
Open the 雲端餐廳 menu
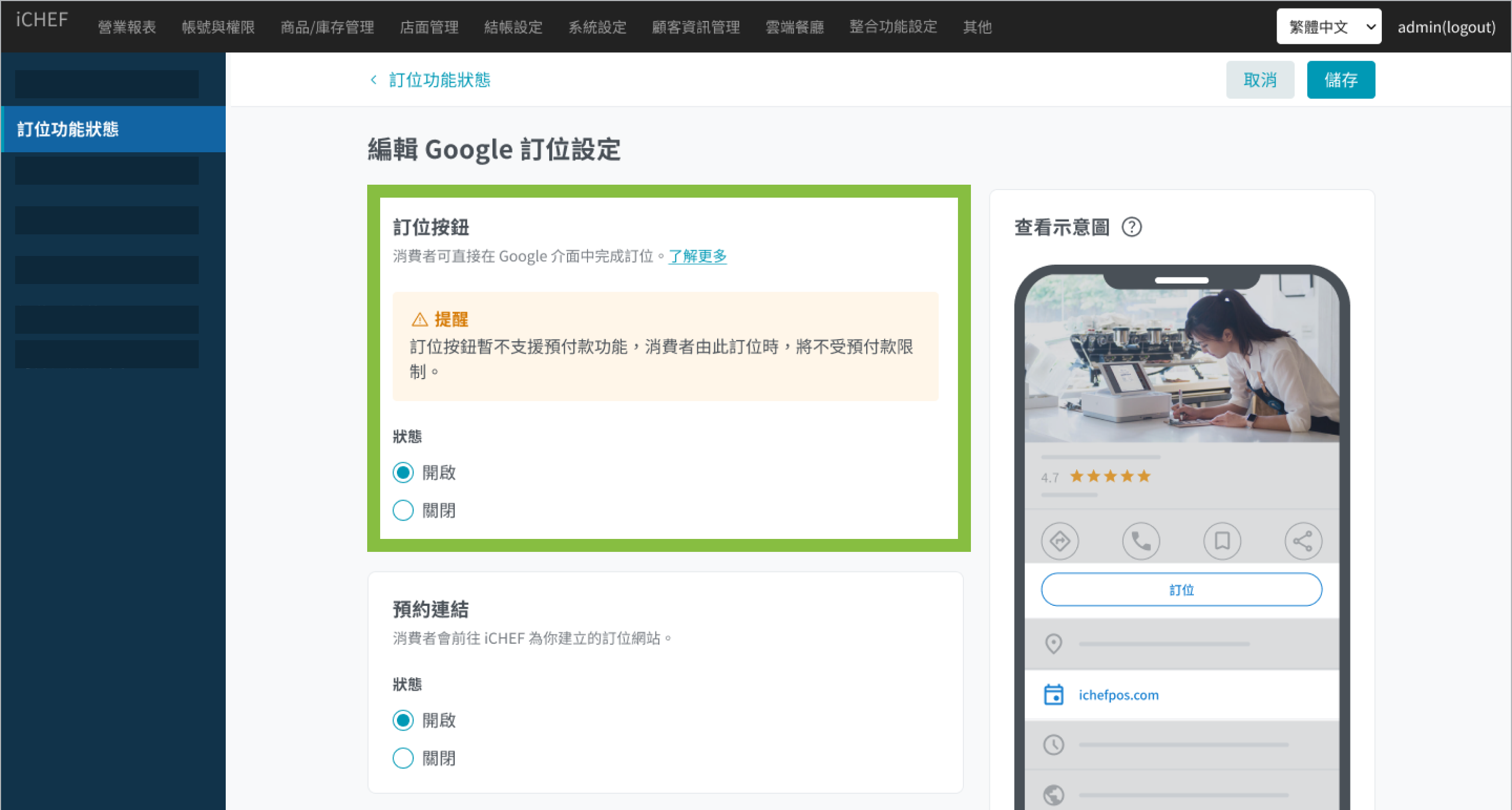tap(794, 27)
